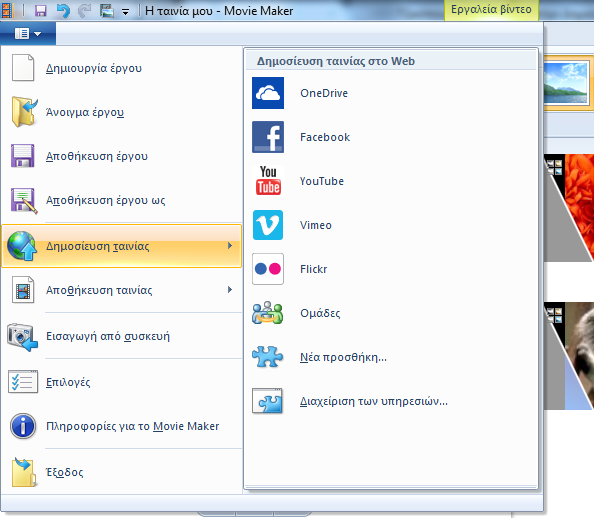
Task: Click the picture icon in quick access toolbar
Action: tap(107, 11)
